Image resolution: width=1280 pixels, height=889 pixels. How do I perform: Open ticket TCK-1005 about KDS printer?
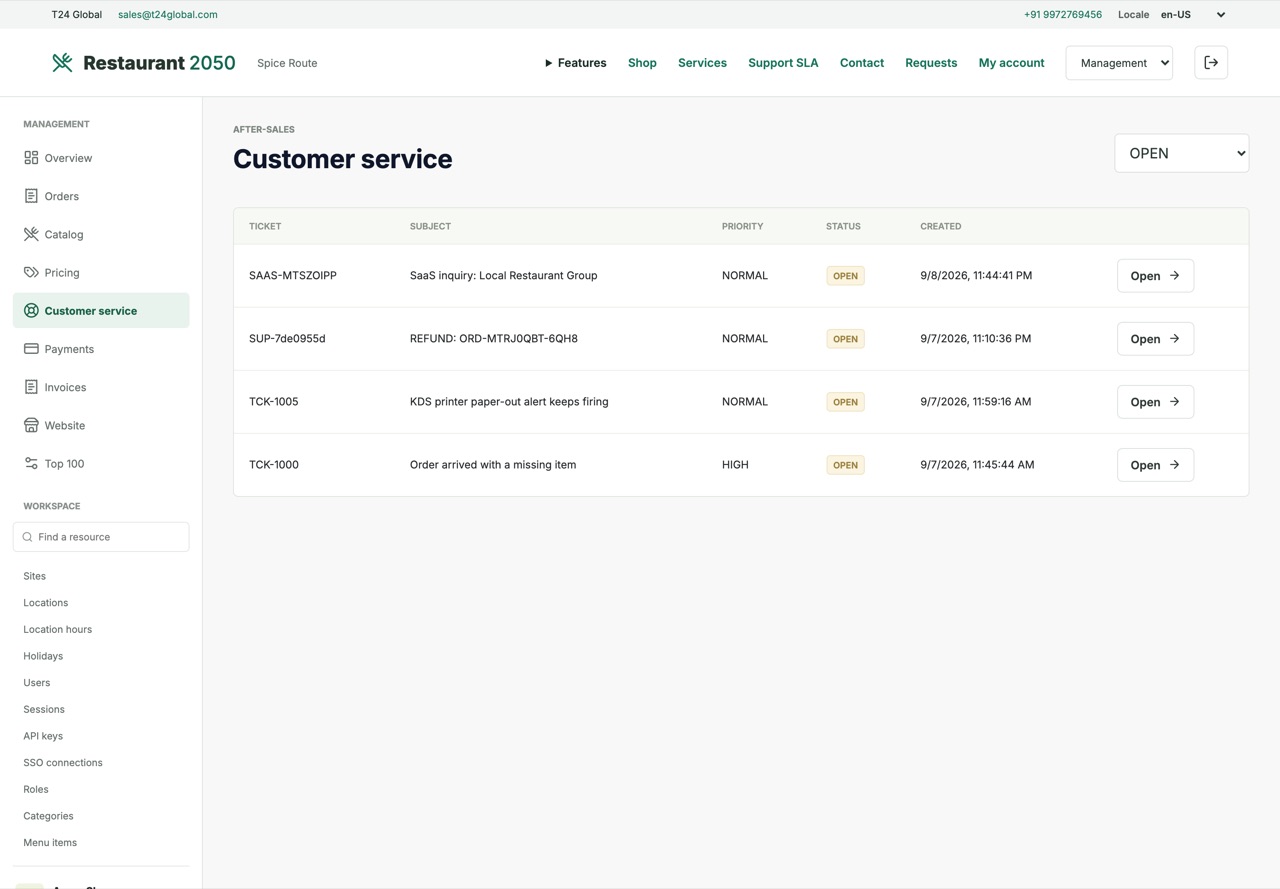tap(1155, 402)
